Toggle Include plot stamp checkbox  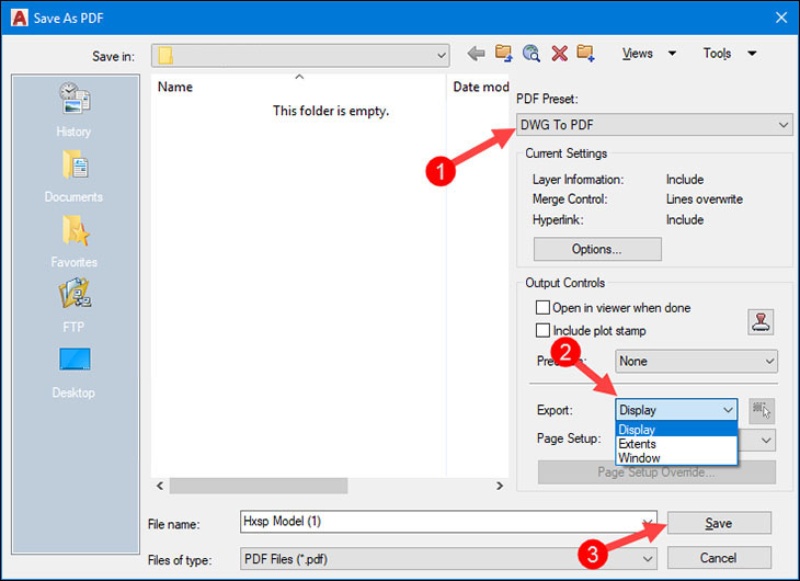(x=543, y=331)
